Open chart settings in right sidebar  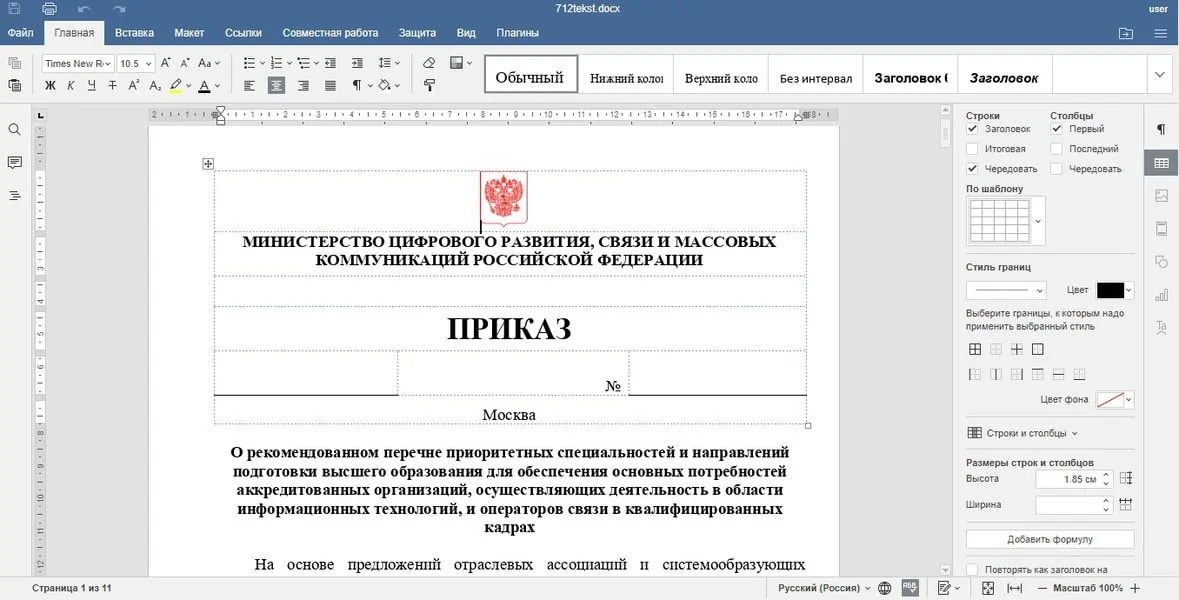pyautogui.click(x=1161, y=295)
